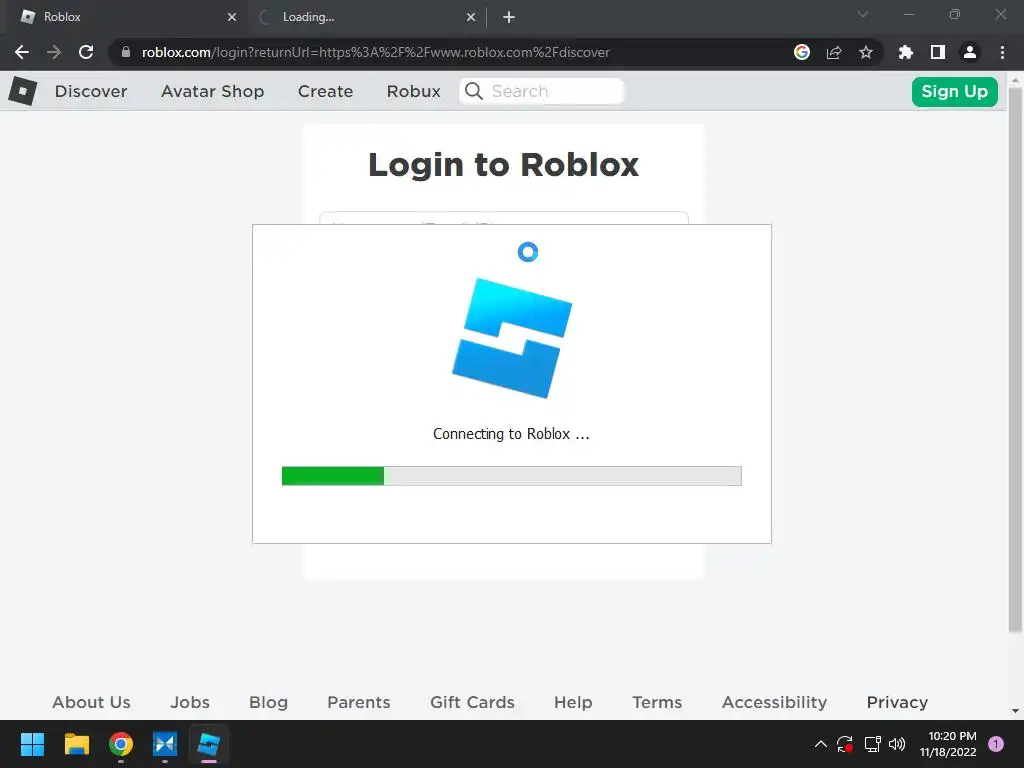Open the Accessibility footer link
Viewport: 1024px width, 768px height.
pos(775,702)
